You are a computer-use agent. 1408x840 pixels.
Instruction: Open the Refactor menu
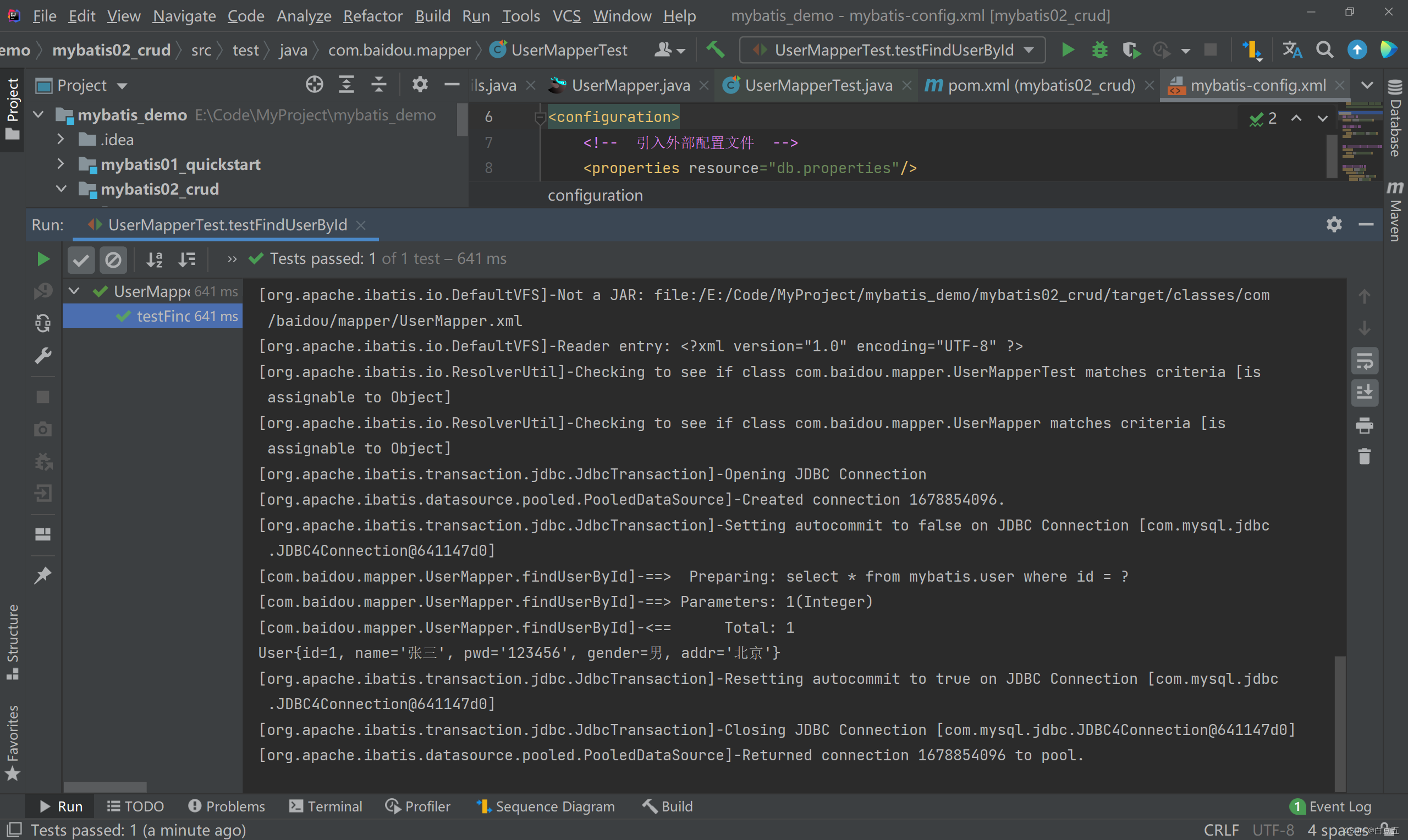point(372,16)
